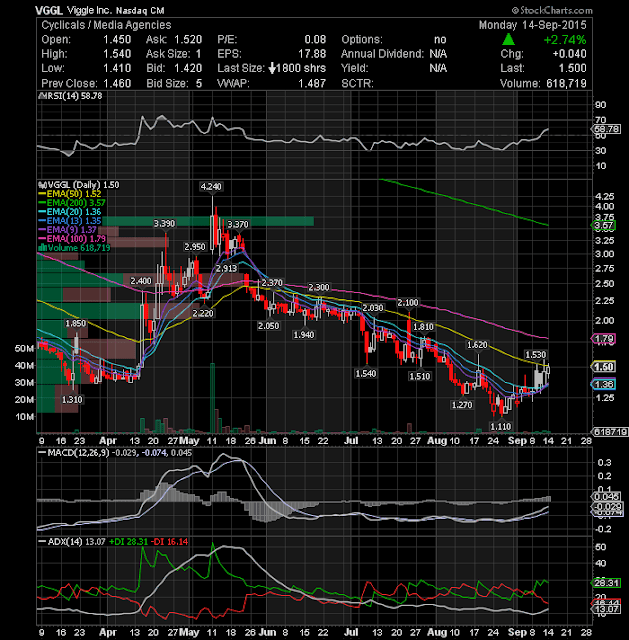Screen dimensions: 629x640
Task: Click the 1.530 price label
Action: coord(536,355)
